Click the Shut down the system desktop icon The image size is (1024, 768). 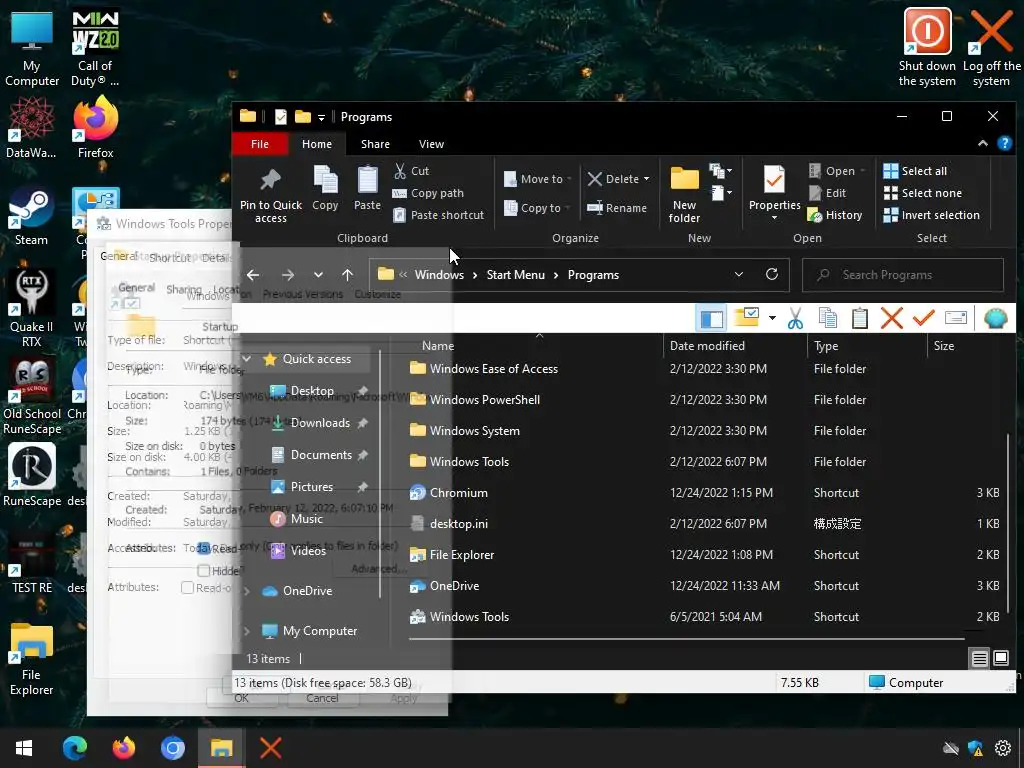coord(927,48)
